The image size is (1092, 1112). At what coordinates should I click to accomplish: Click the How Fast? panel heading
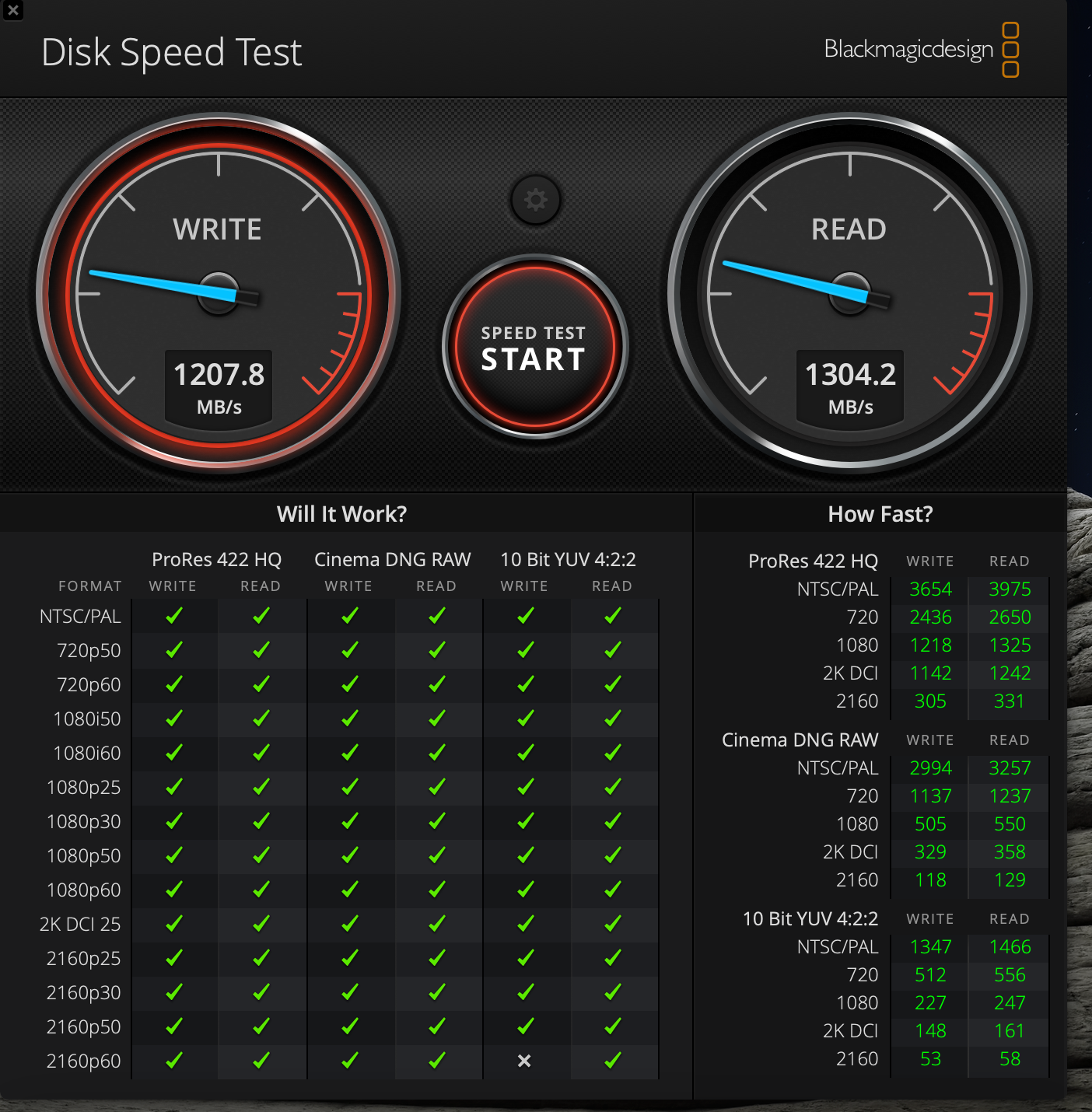(880, 514)
